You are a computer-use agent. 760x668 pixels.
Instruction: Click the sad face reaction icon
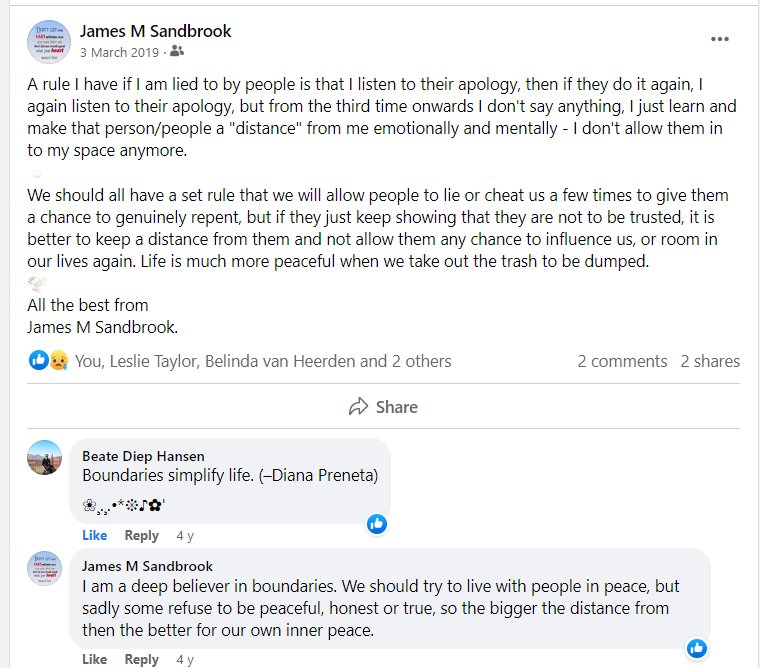pos(59,360)
